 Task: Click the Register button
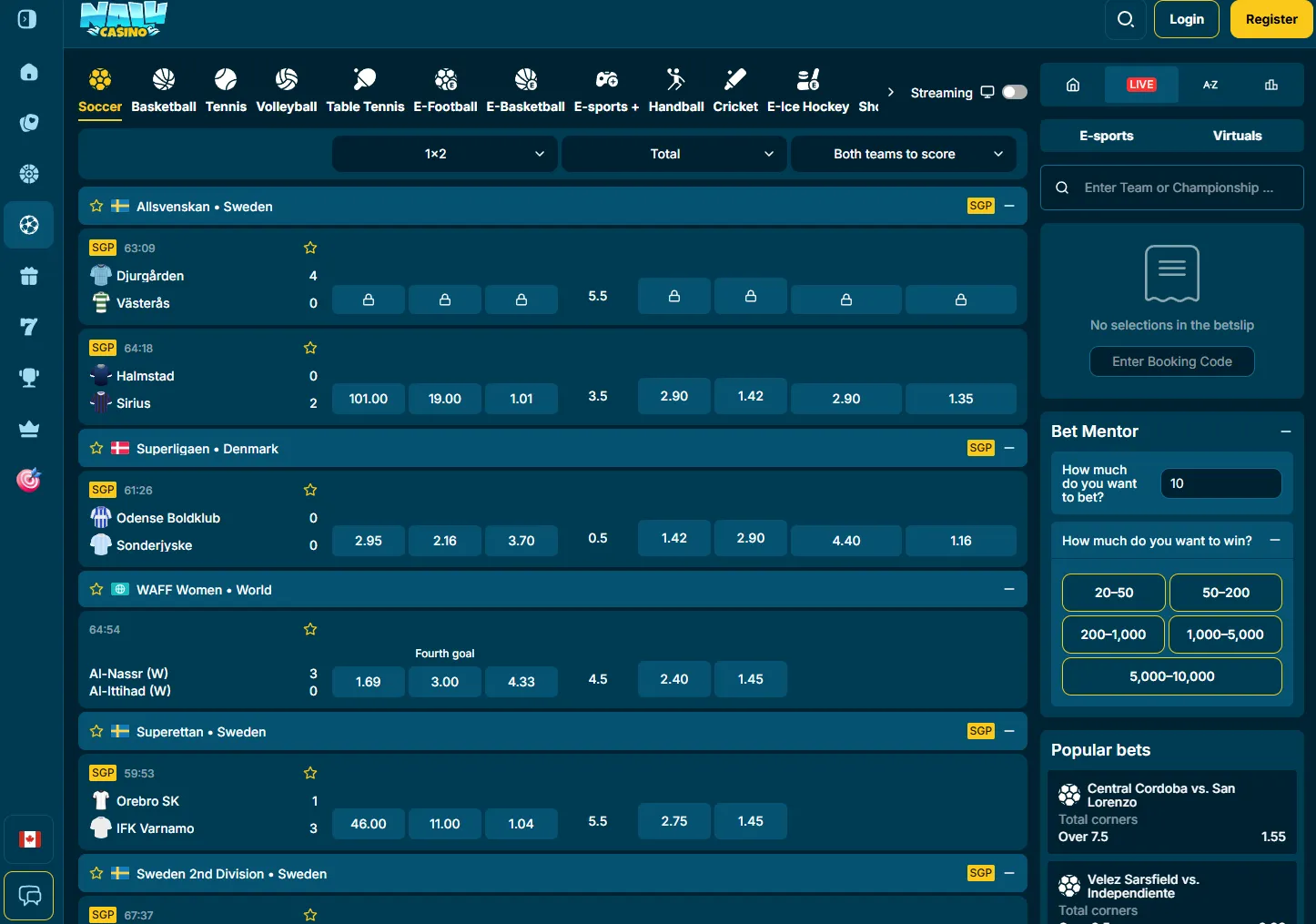(x=1271, y=19)
